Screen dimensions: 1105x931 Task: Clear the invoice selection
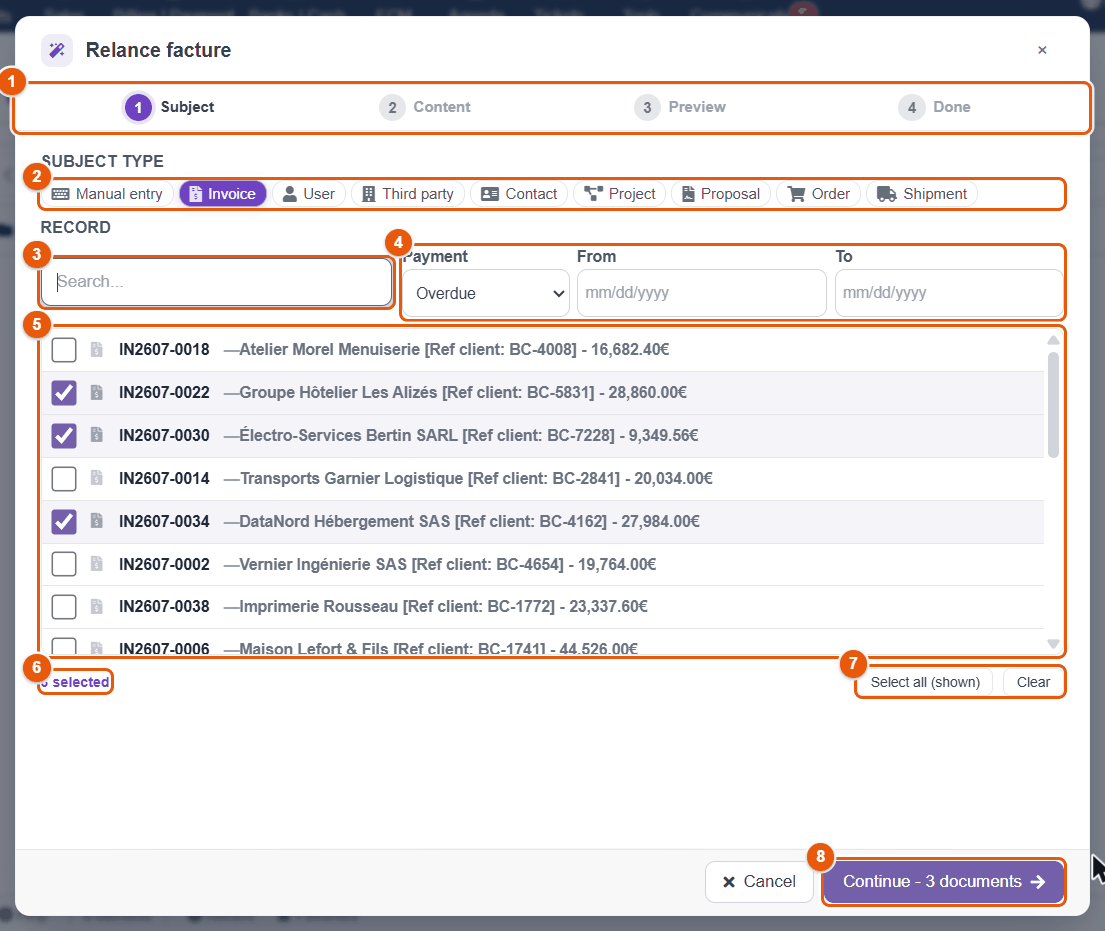(x=1033, y=682)
